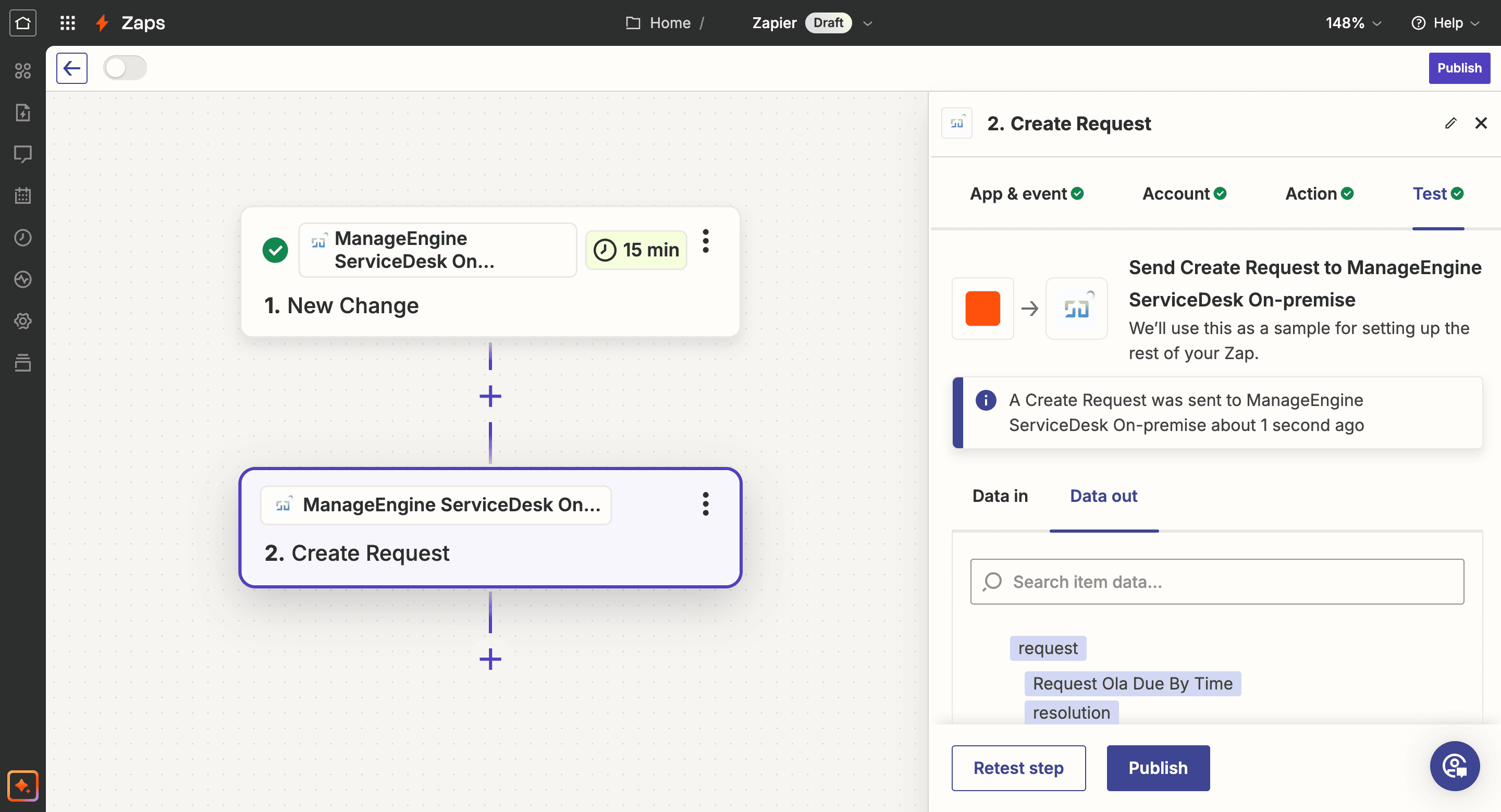Open three-dot menu on New Change step
This screenshot has height=812, width=1501.
[706, 241]
